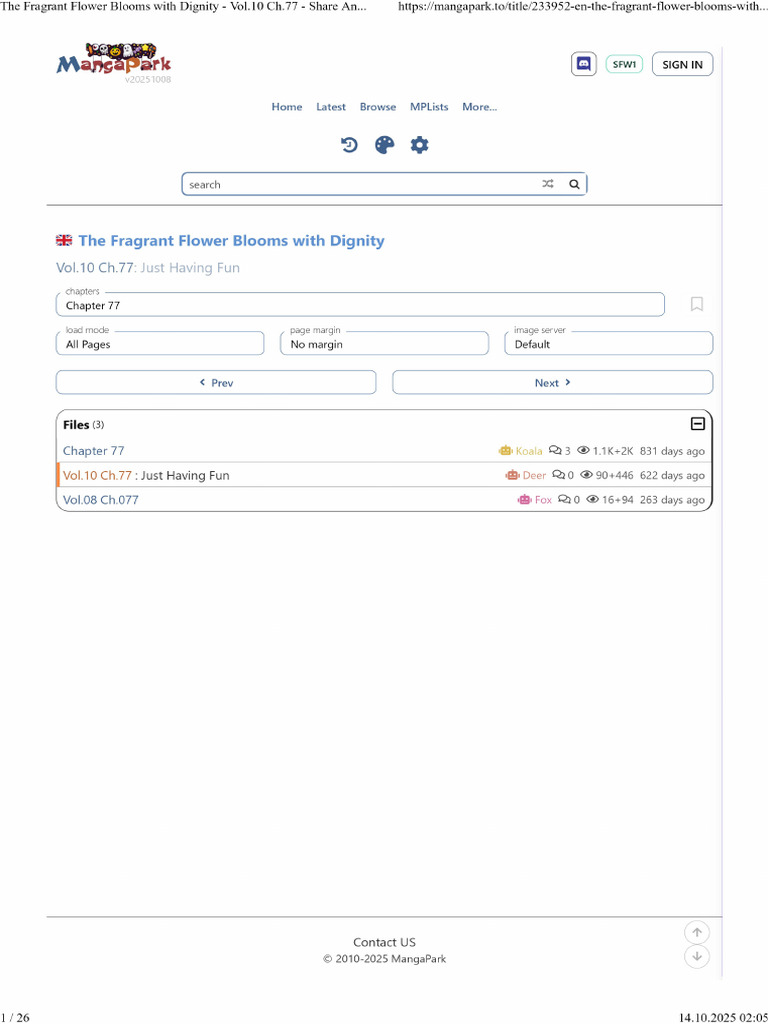Click the Deer uploader name
768x1024 pixels.
pyautogui.click(x=534, y=475)
